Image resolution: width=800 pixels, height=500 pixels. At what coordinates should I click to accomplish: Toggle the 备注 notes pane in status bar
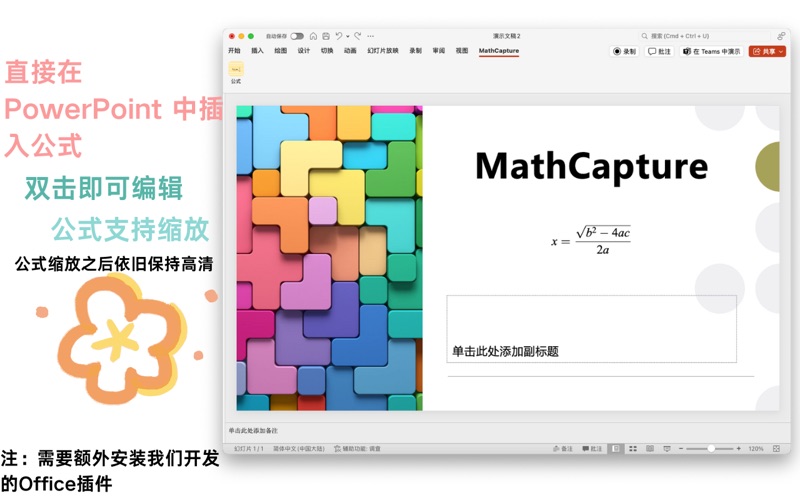click(562, 449)
